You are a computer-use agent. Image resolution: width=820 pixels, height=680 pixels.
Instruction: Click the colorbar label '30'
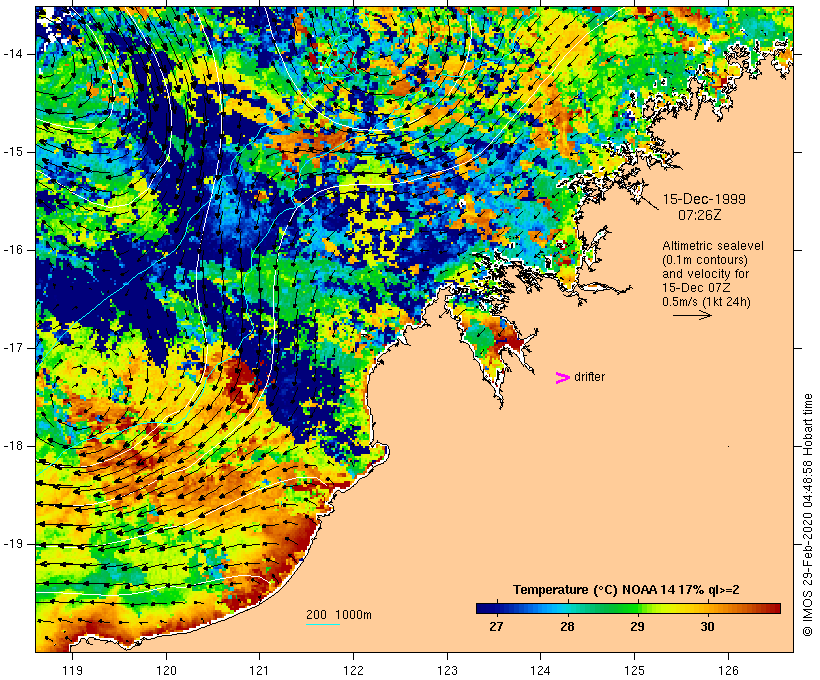tap(708, 626)
